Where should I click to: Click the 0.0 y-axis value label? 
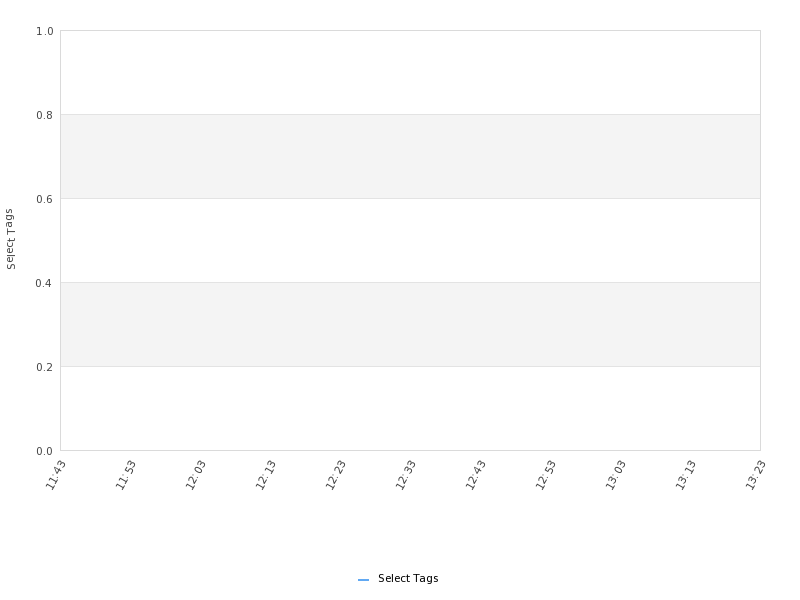click(x=45, y=451)
